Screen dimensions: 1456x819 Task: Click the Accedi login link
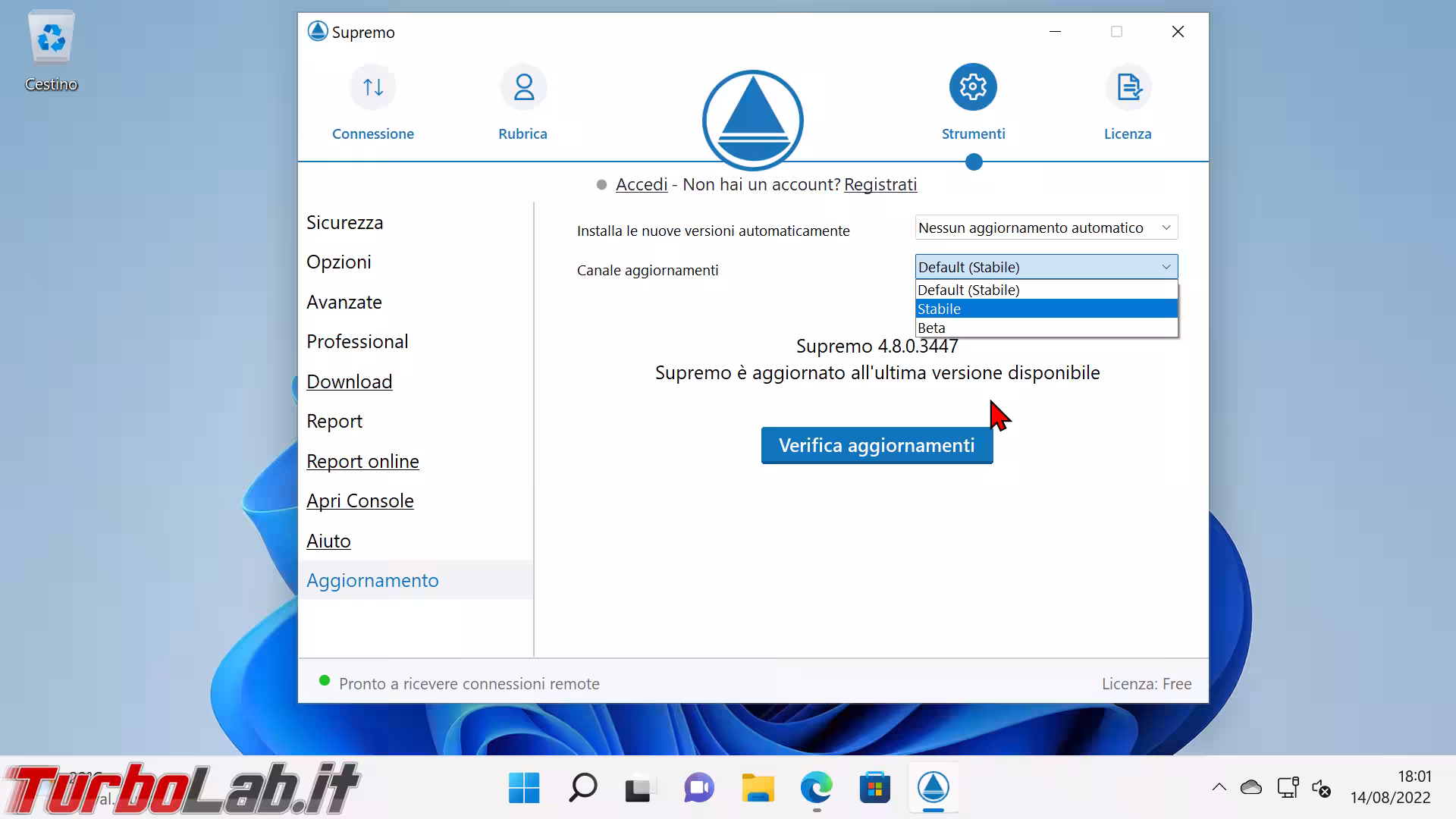(x=642, y=184)
